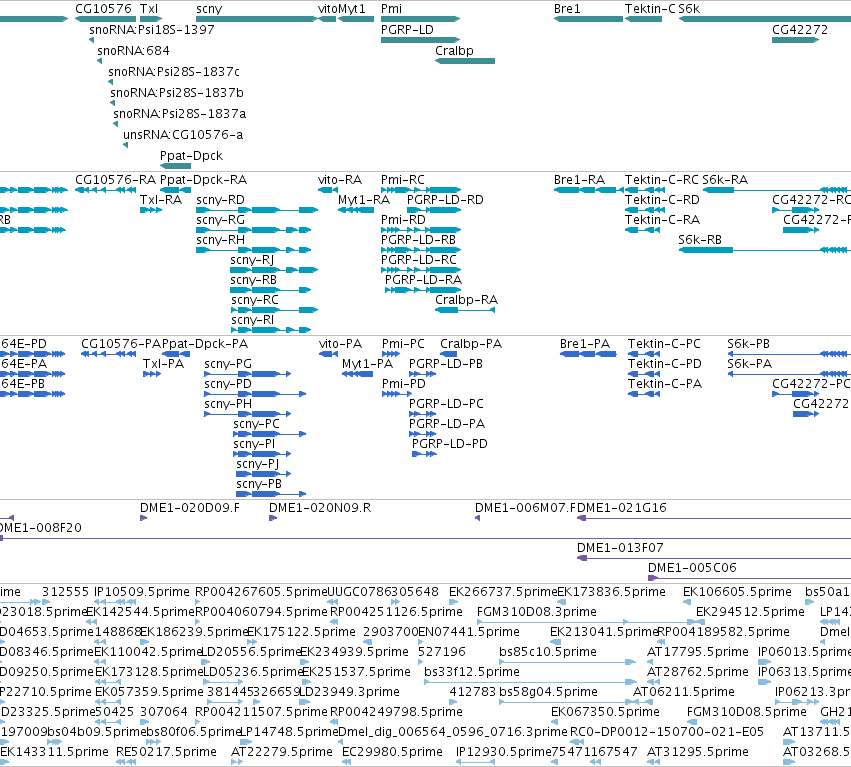Select the Ppat-Dpck gene bar
This screenshot has height=767, width=851.
coord(175,166)
